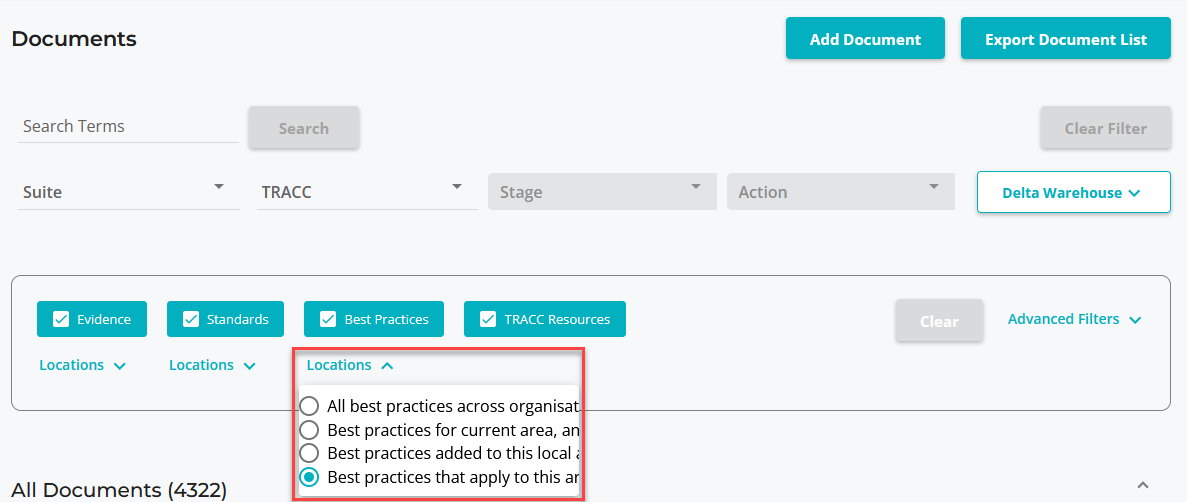Collapse Locations under Best Practices
1187x502 pixels.
[350, 366]
